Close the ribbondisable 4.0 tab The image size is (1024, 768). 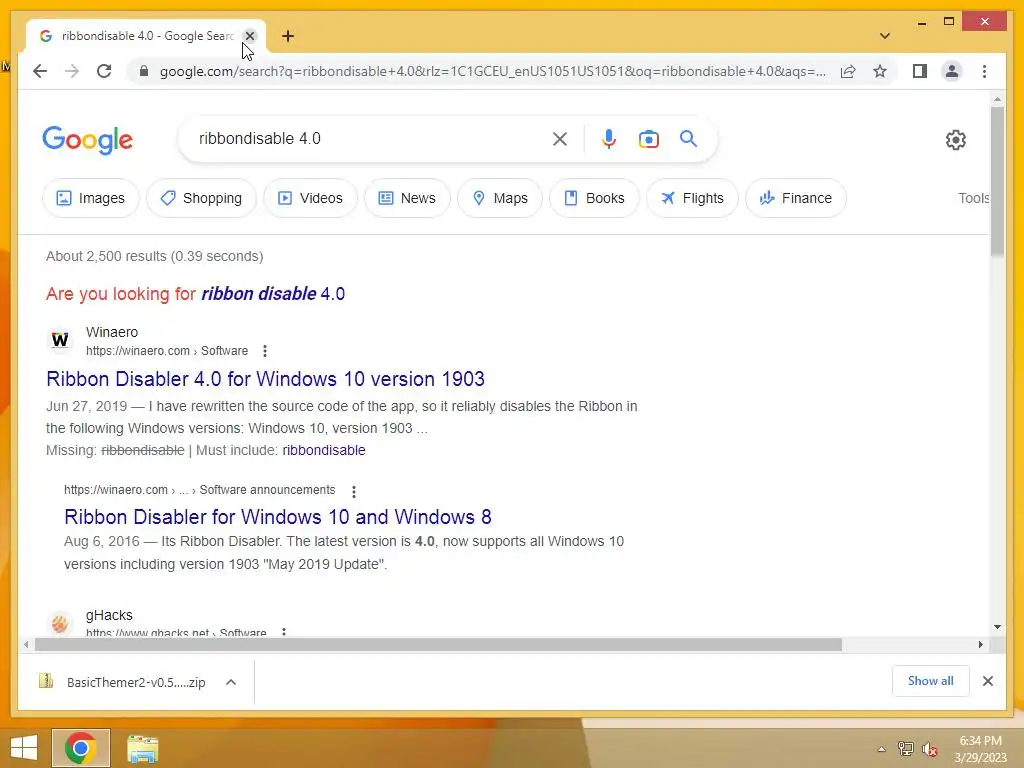tap(250, 36)
